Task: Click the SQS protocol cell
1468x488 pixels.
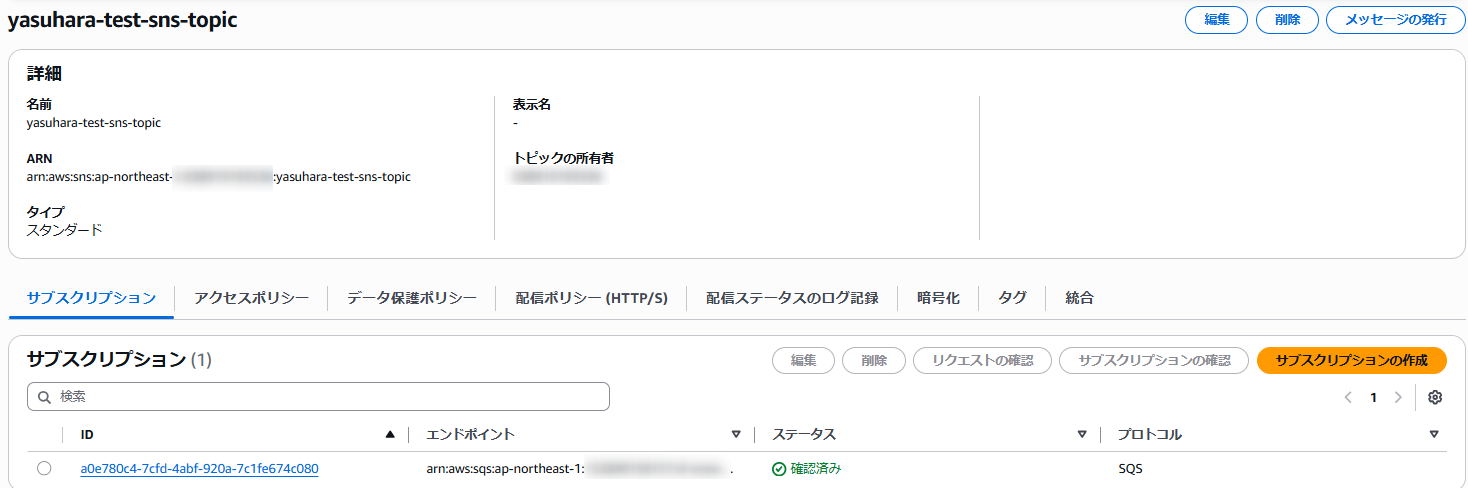Action: tap(1130, 468)
